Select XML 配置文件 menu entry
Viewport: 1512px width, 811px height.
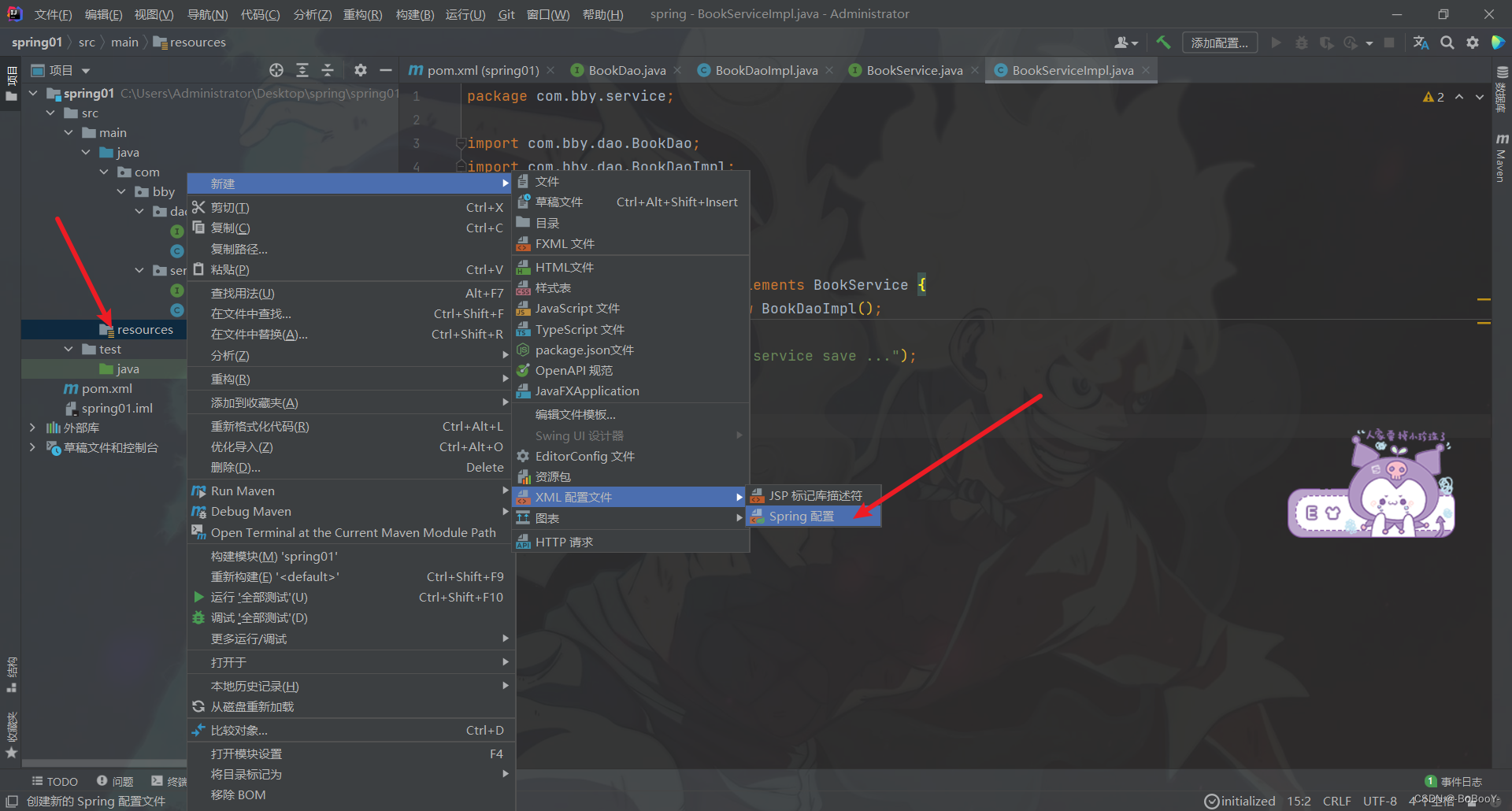tap(629, 497)
